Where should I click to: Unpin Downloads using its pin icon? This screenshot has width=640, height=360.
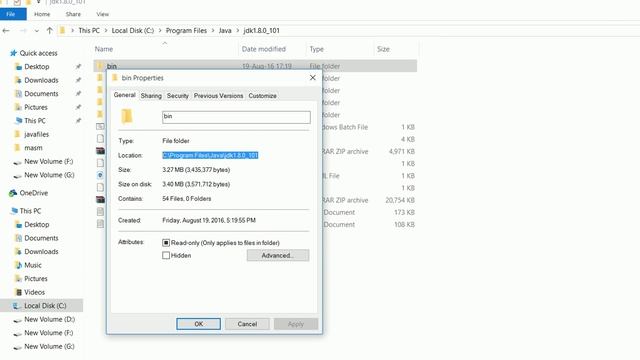pos(78,80)
